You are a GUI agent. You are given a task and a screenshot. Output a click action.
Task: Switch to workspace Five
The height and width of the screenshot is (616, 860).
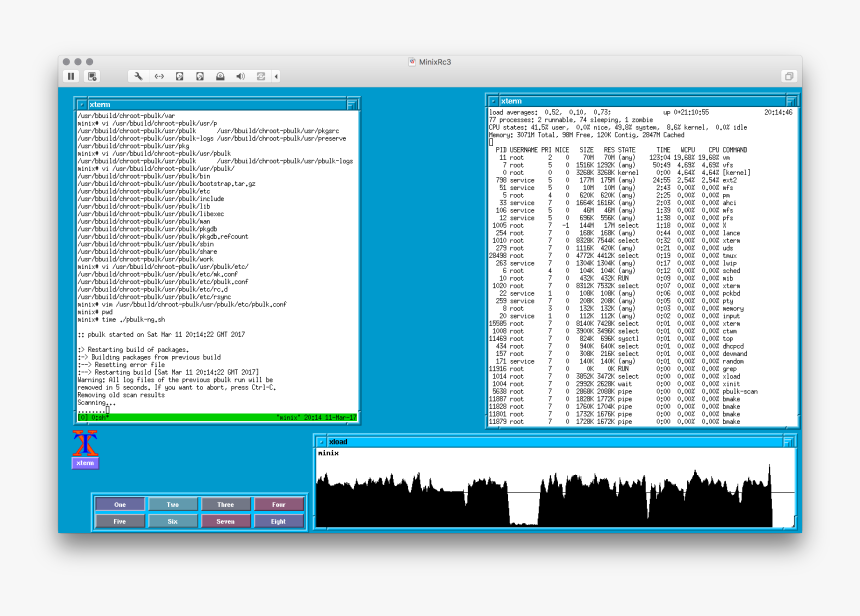tap(120, 521)
